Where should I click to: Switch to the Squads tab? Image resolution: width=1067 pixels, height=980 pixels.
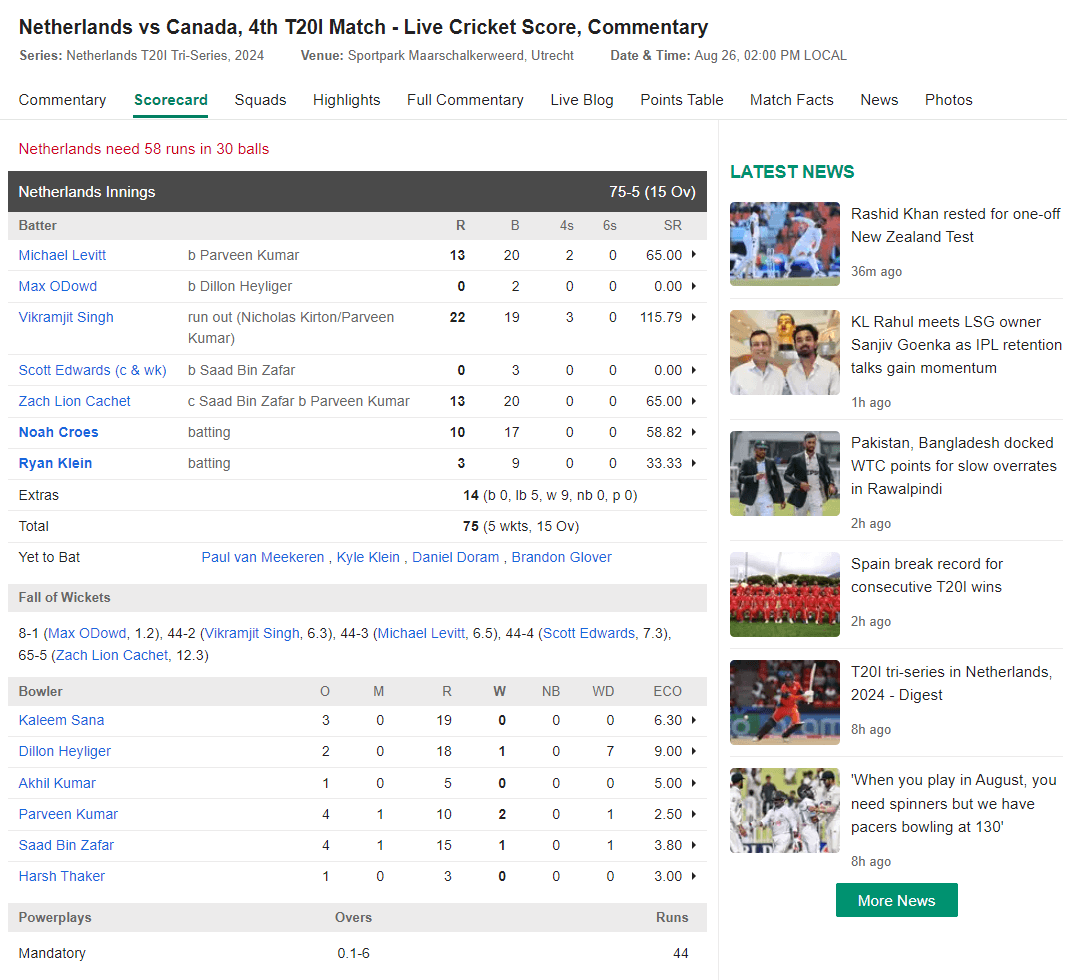260,100
